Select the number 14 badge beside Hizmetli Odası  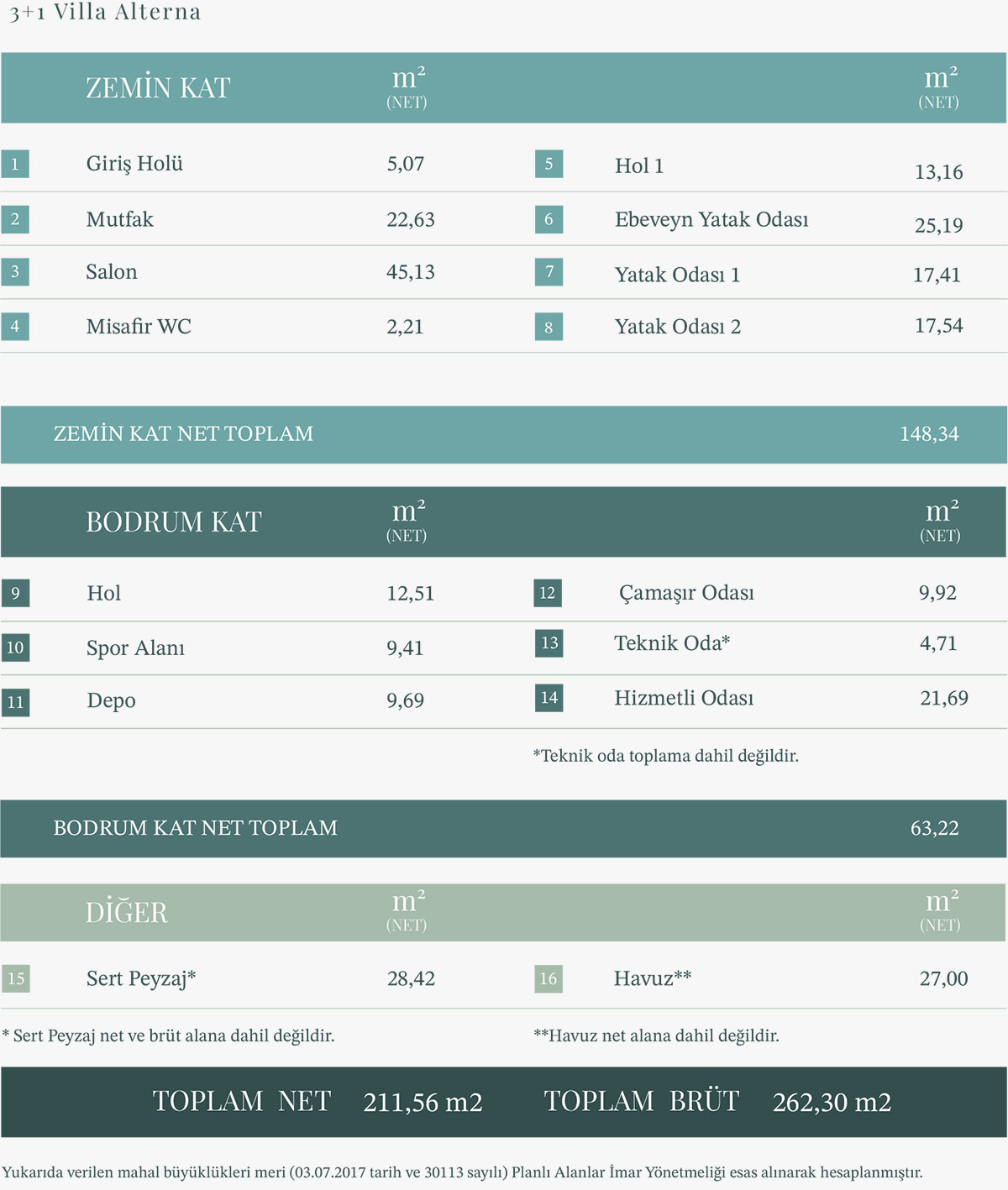tap(549, 698)
